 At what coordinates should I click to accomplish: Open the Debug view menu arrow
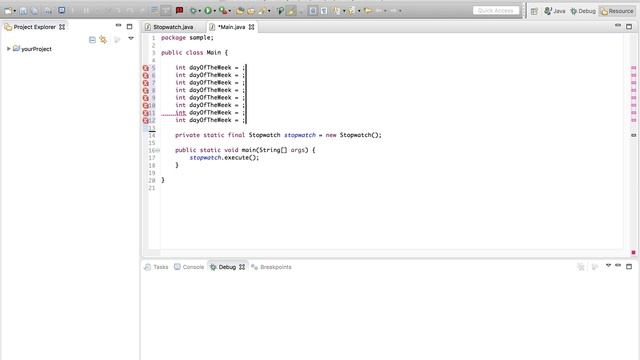click(608, 265)
